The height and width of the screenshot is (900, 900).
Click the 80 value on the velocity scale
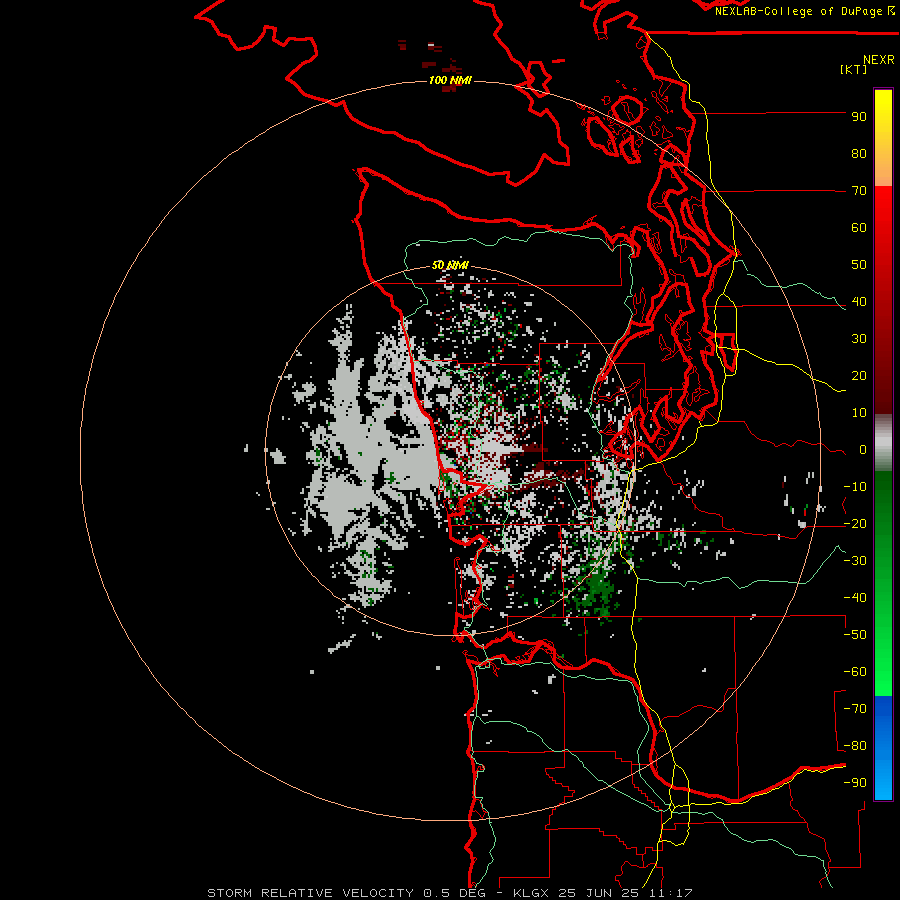(859, 153)
